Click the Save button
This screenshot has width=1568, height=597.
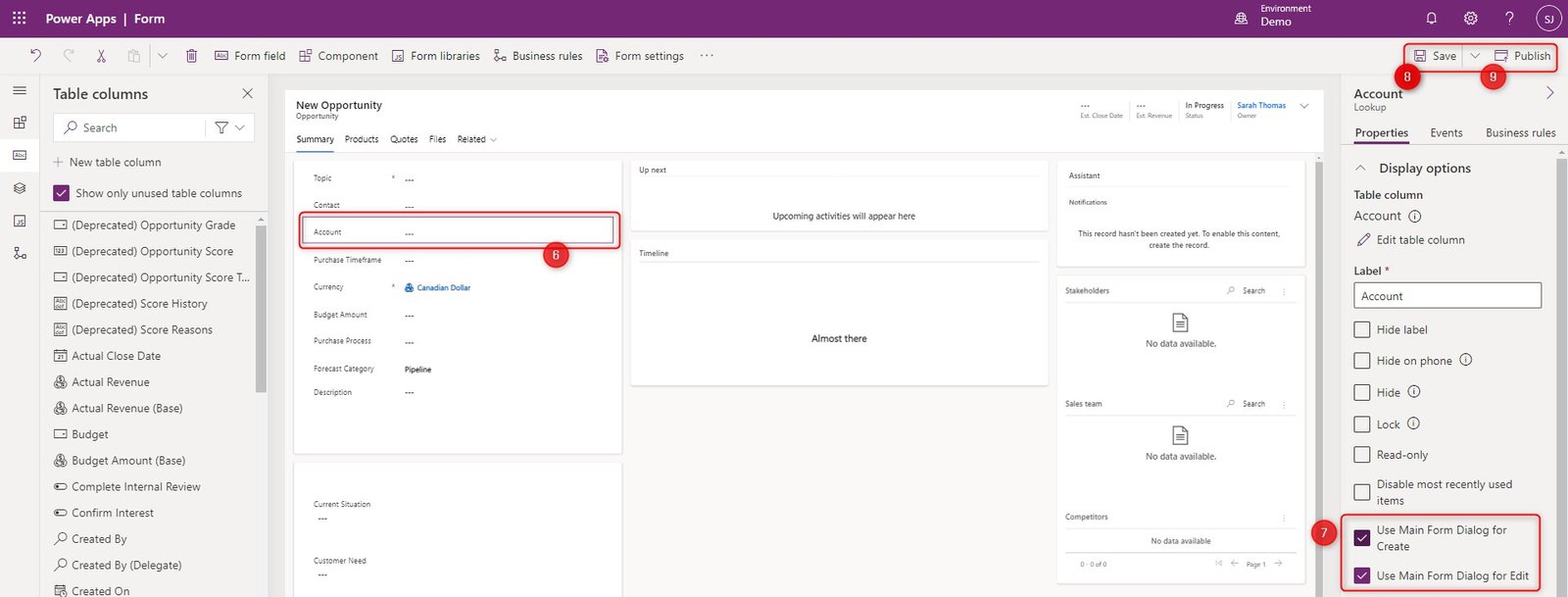tap(1435, 56)
